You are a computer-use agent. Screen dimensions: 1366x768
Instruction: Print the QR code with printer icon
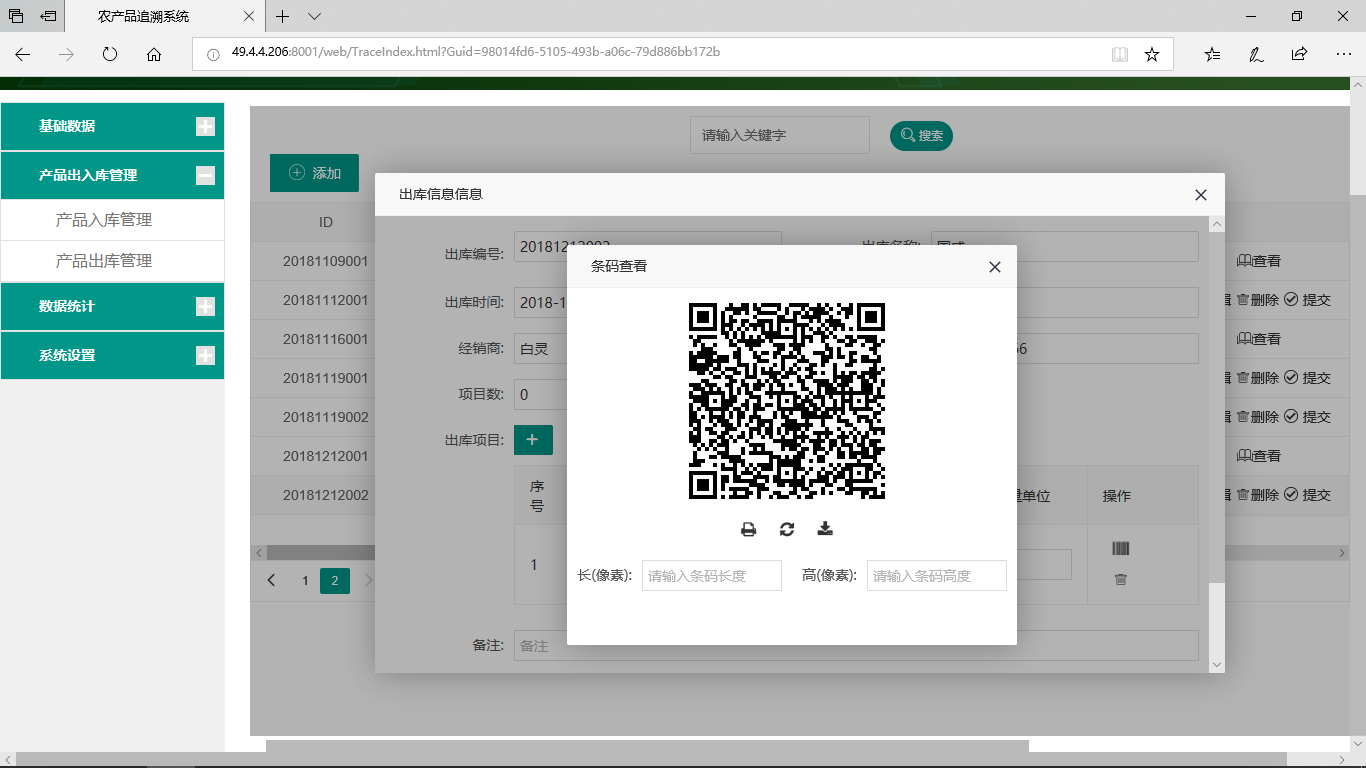(x=748, y=529)
